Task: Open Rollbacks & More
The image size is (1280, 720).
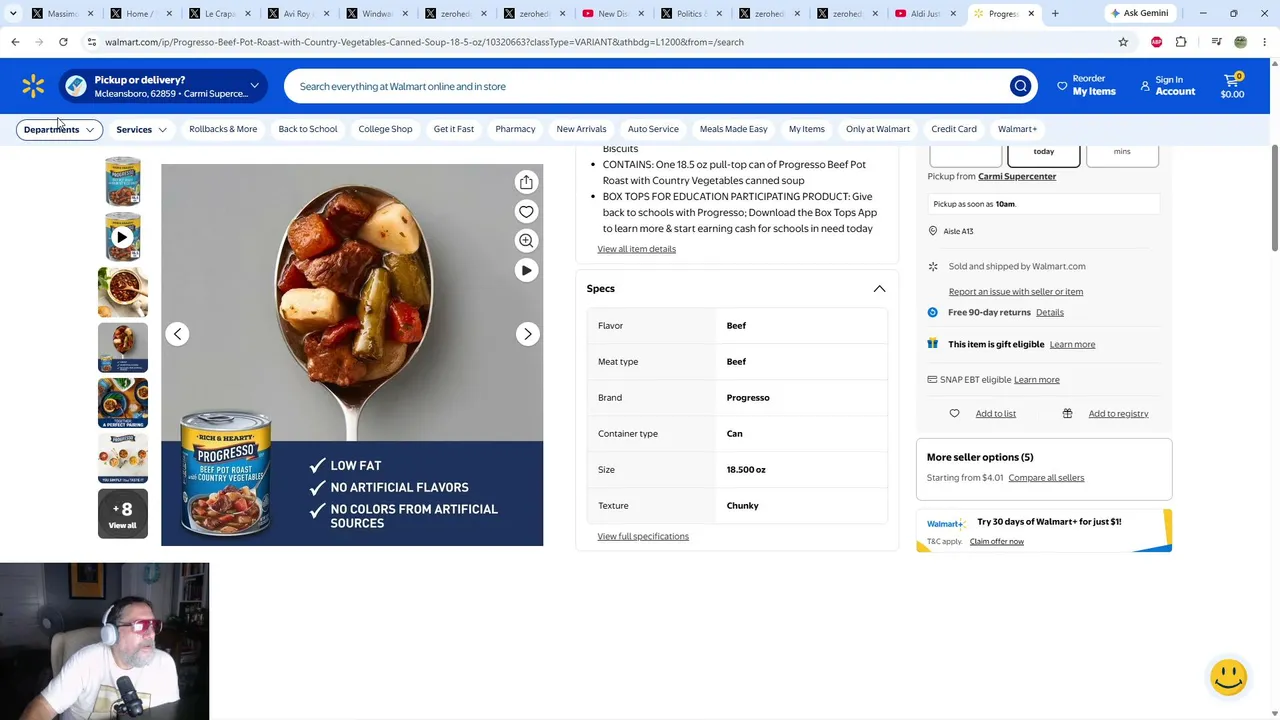Action: coord(223,129)
